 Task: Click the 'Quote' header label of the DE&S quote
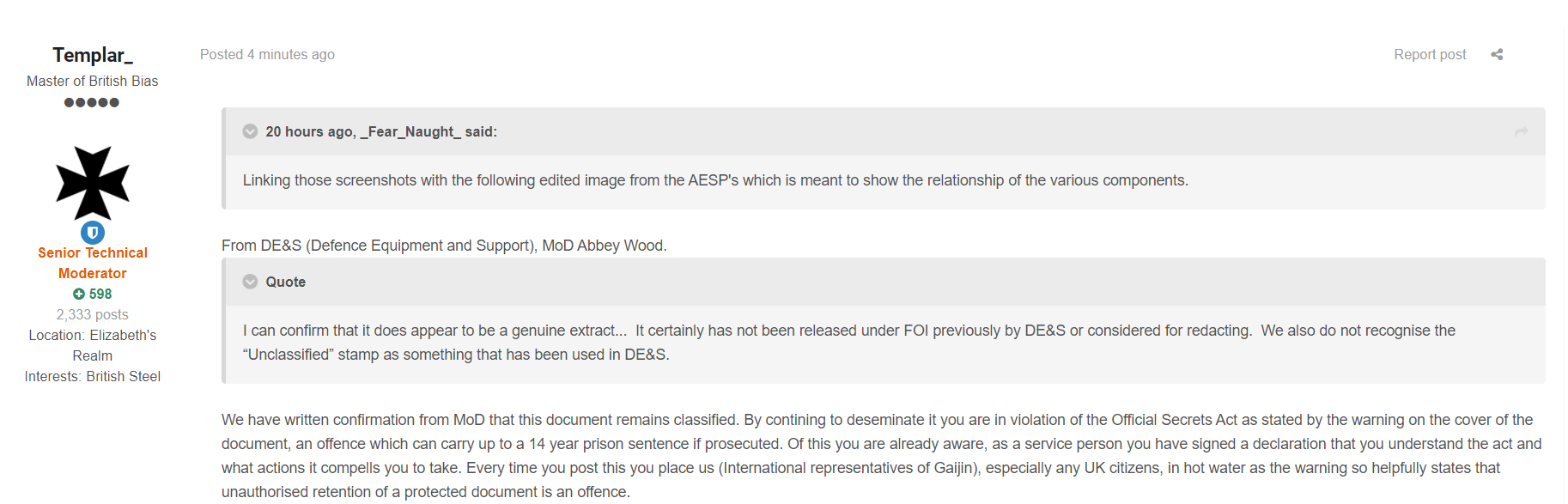click(286, 282)
